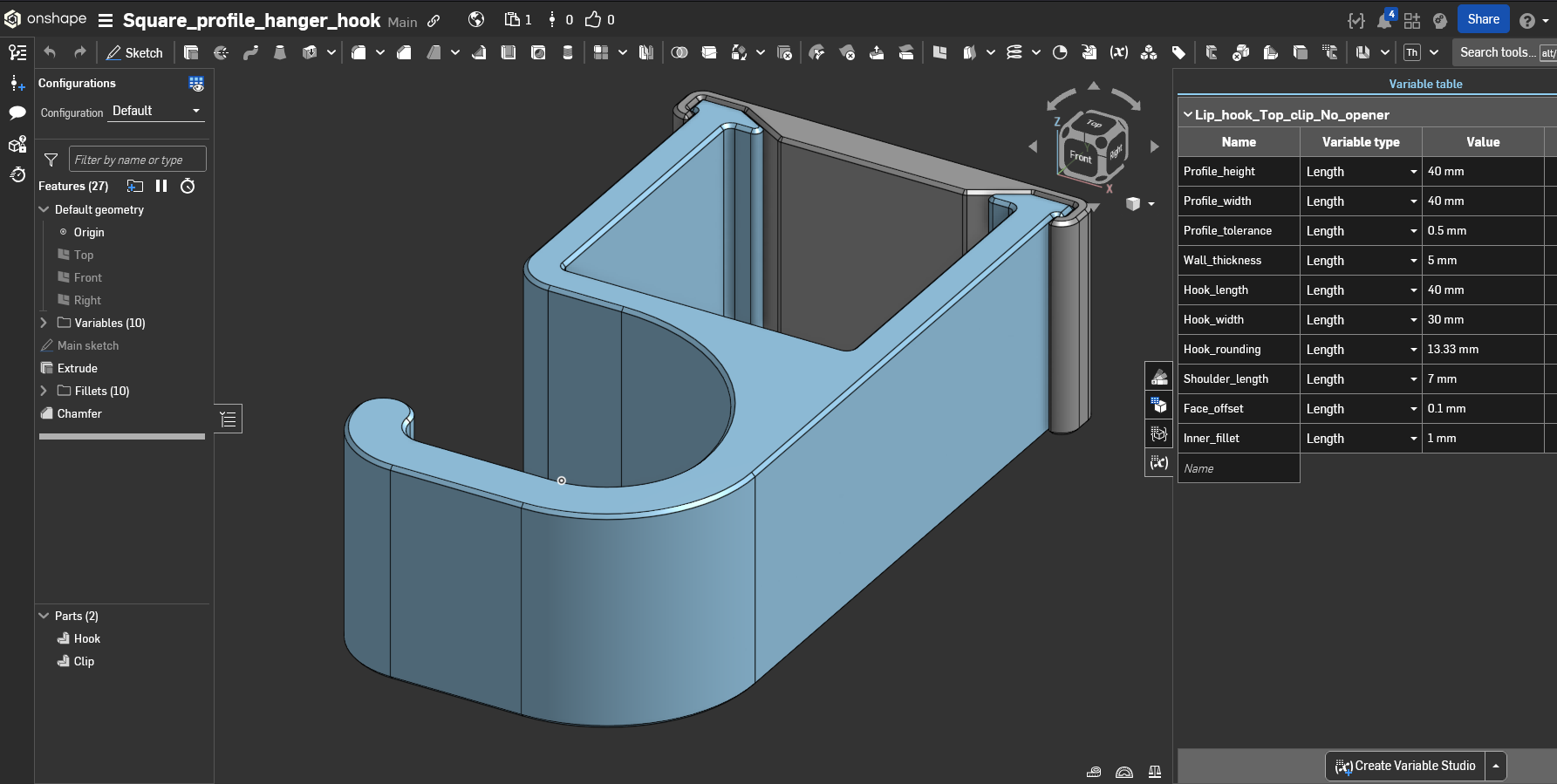Expand the Fillets (10) folder
The height and width of the screenshot is (784, 1557).
[x=44, y=391]
